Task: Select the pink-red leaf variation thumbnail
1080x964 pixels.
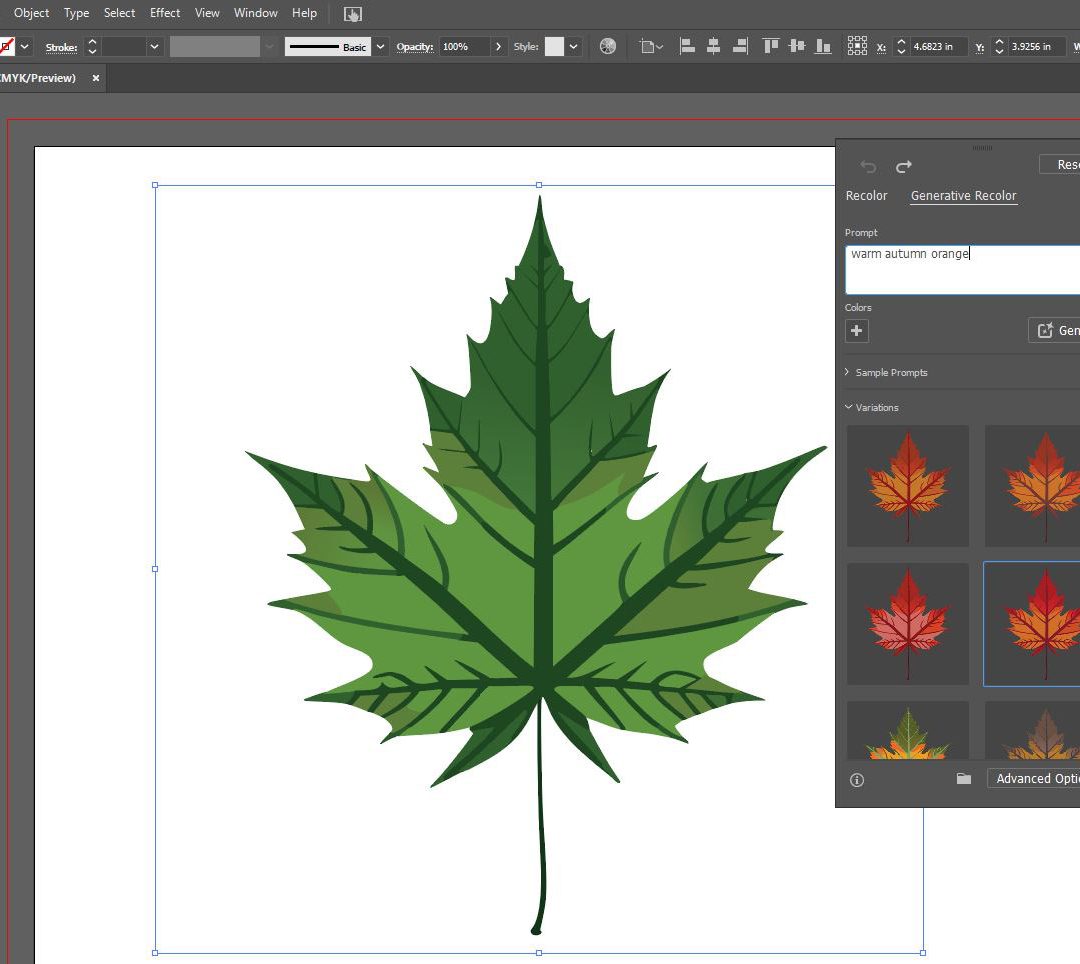Action: 908,624
